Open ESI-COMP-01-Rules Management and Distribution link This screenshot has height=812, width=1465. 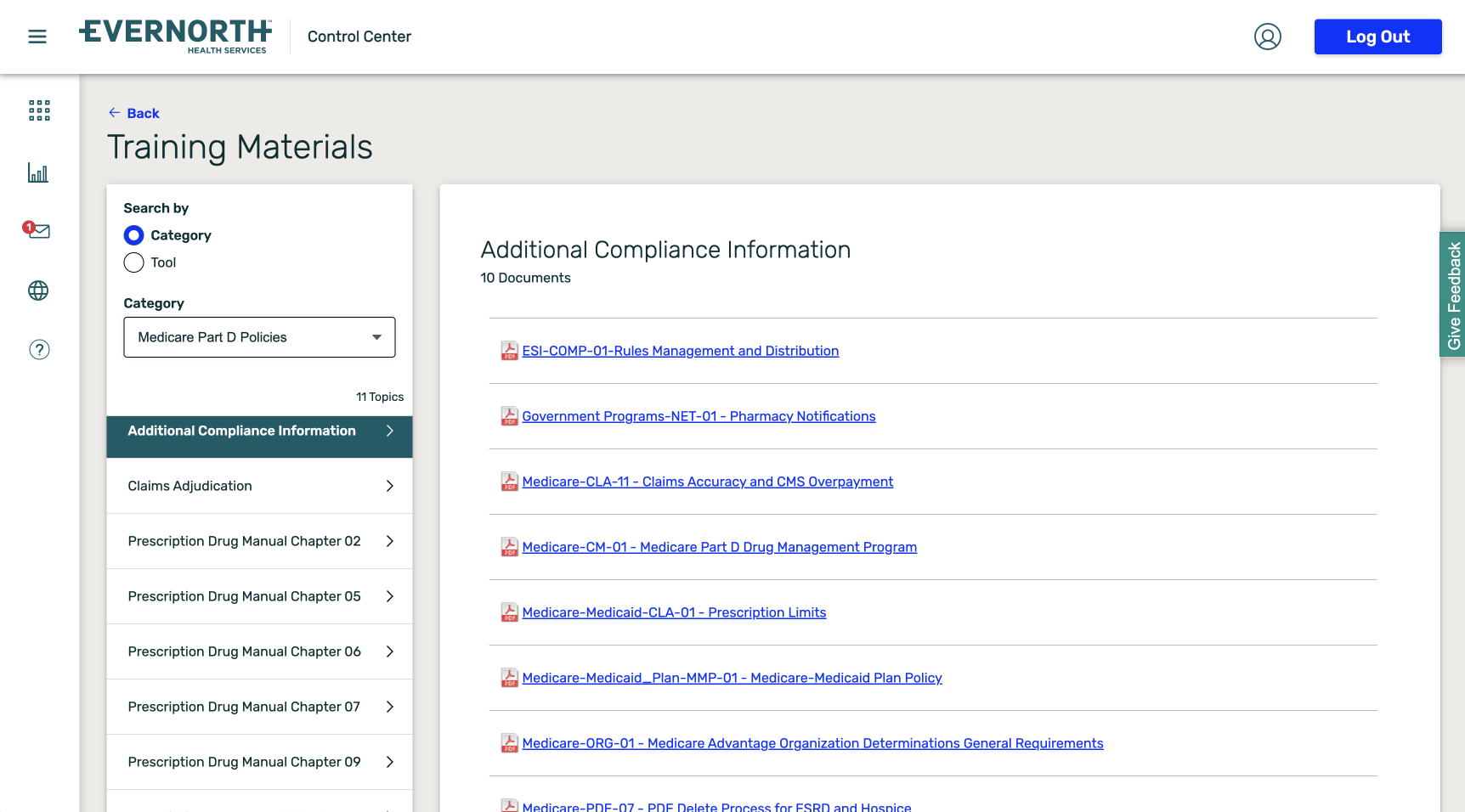[680, 351]
